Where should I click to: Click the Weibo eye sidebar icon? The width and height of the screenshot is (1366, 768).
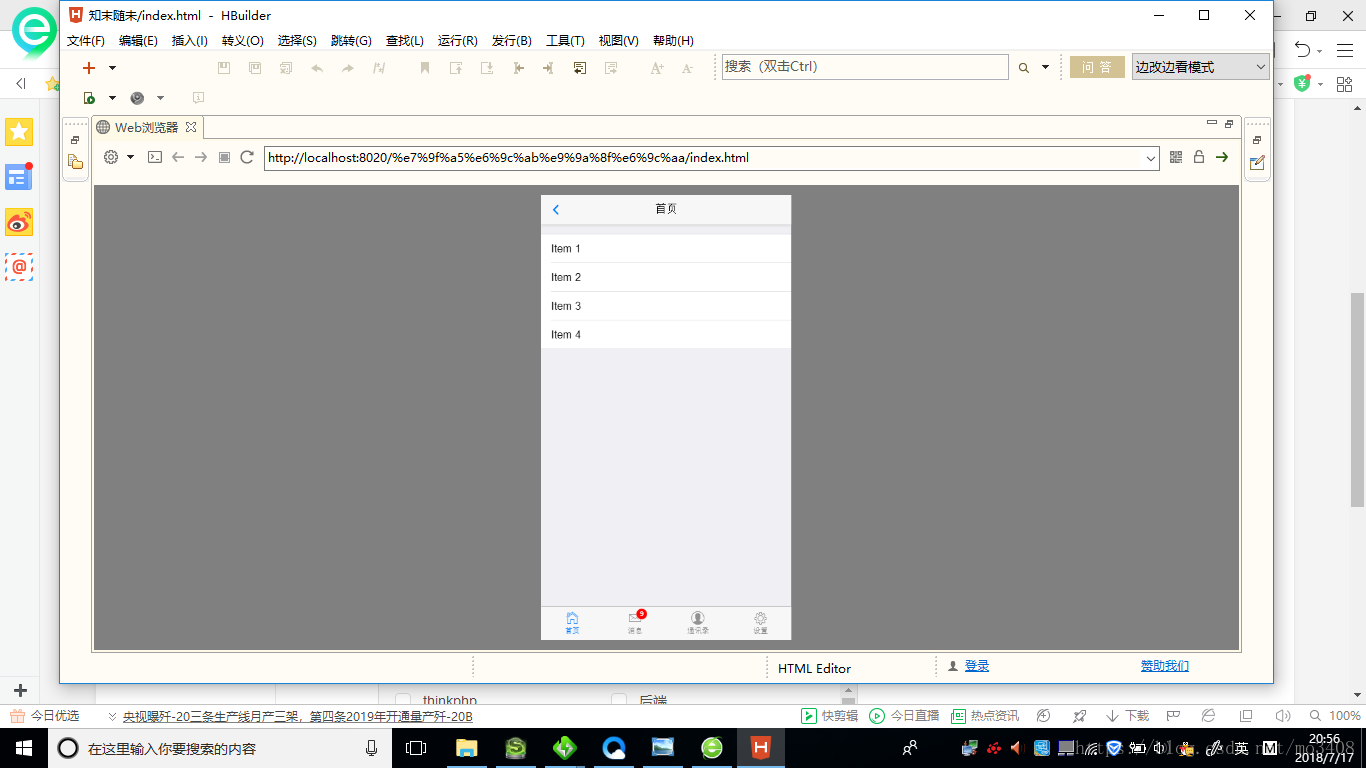coord(19,222)
